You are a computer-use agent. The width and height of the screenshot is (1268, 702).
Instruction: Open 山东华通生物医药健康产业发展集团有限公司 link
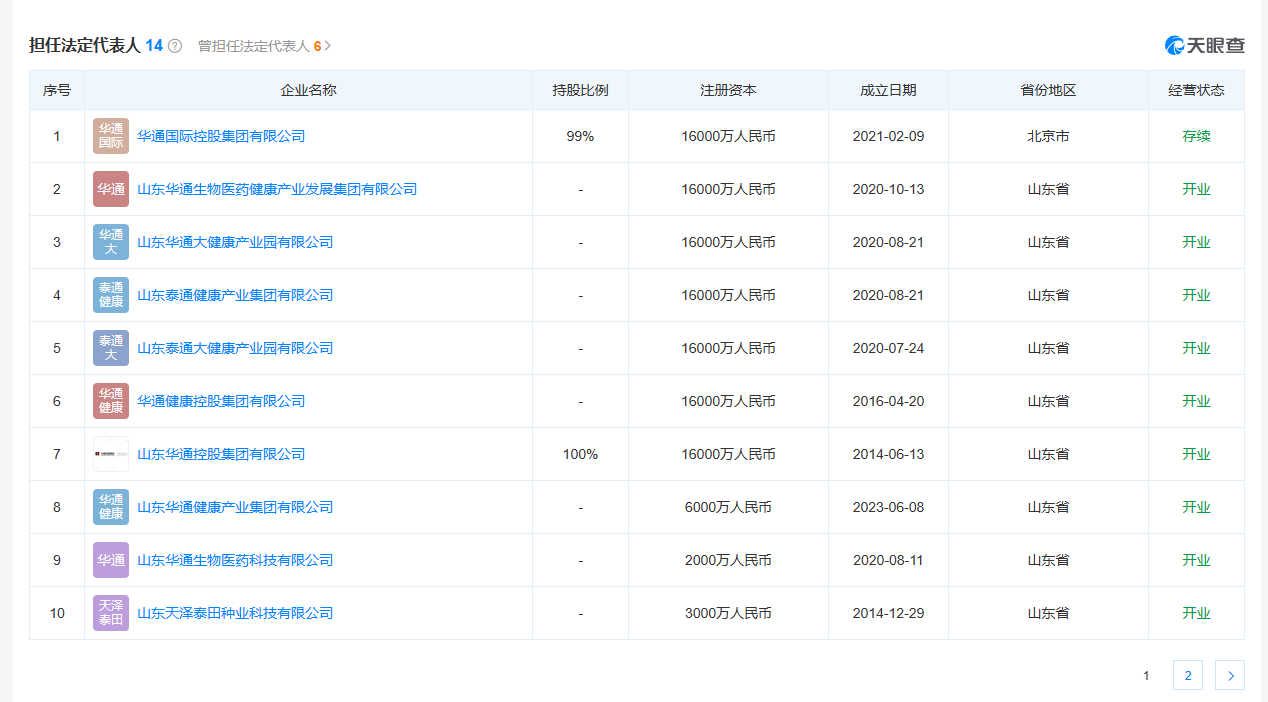277,189
